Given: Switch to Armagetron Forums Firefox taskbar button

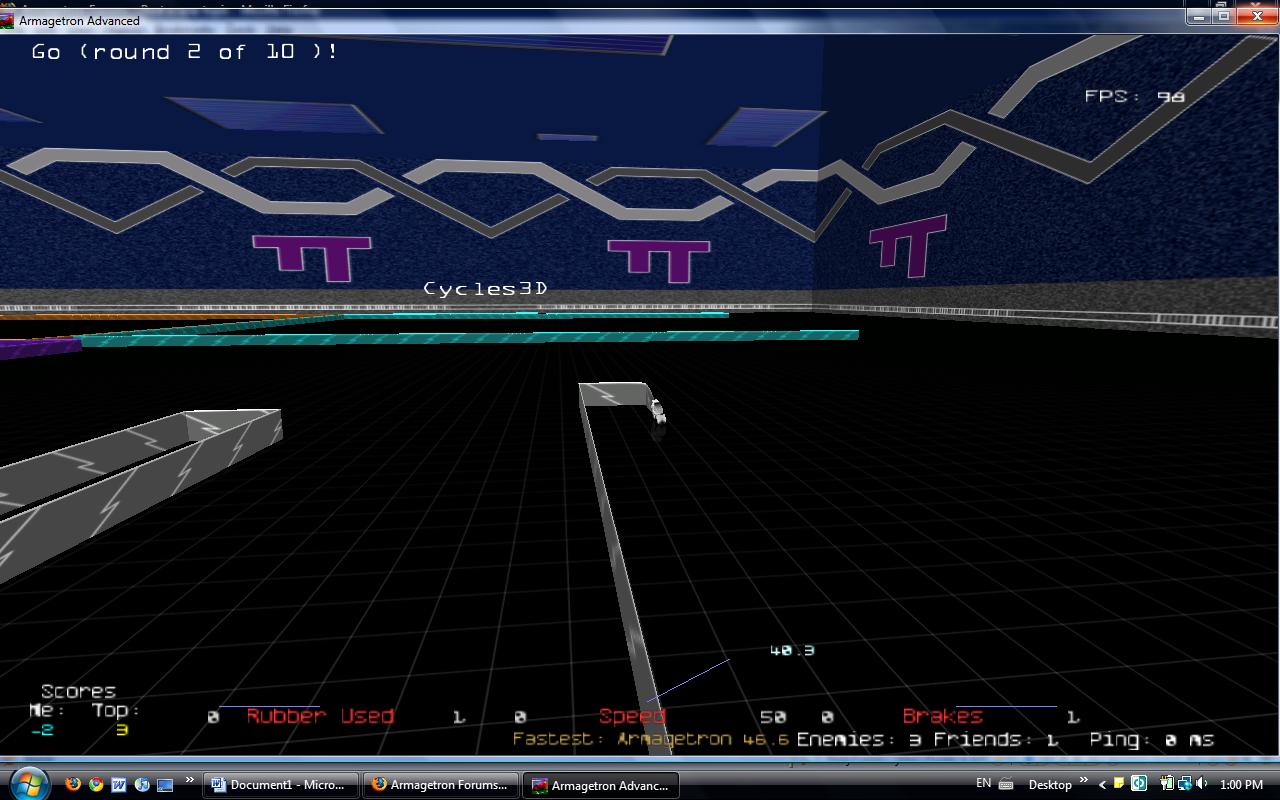Looking at the screenshot, I should [x=439, y=785].
